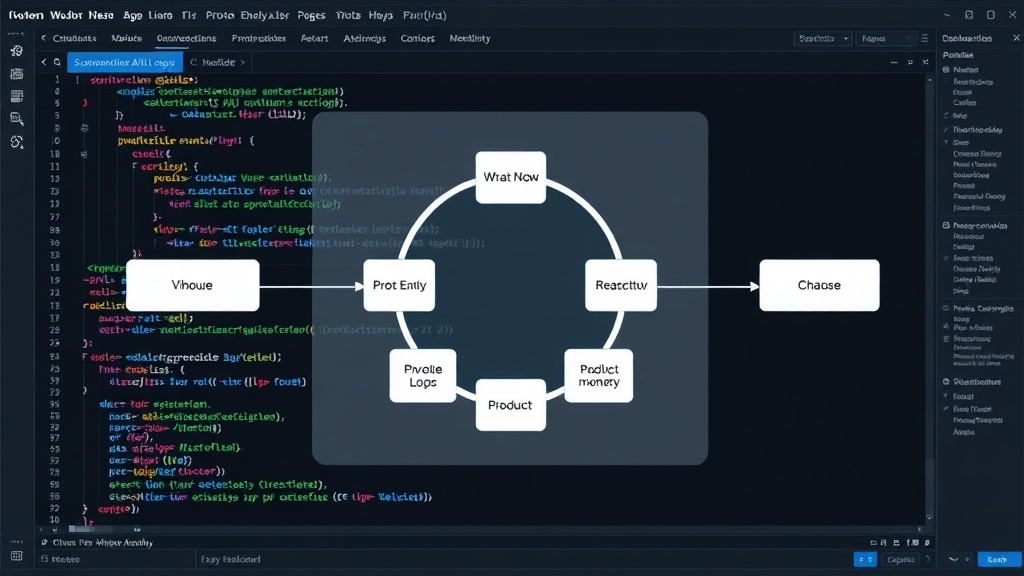Select the keyboard-like grid icon in left sidebar

tap(17, 96)
